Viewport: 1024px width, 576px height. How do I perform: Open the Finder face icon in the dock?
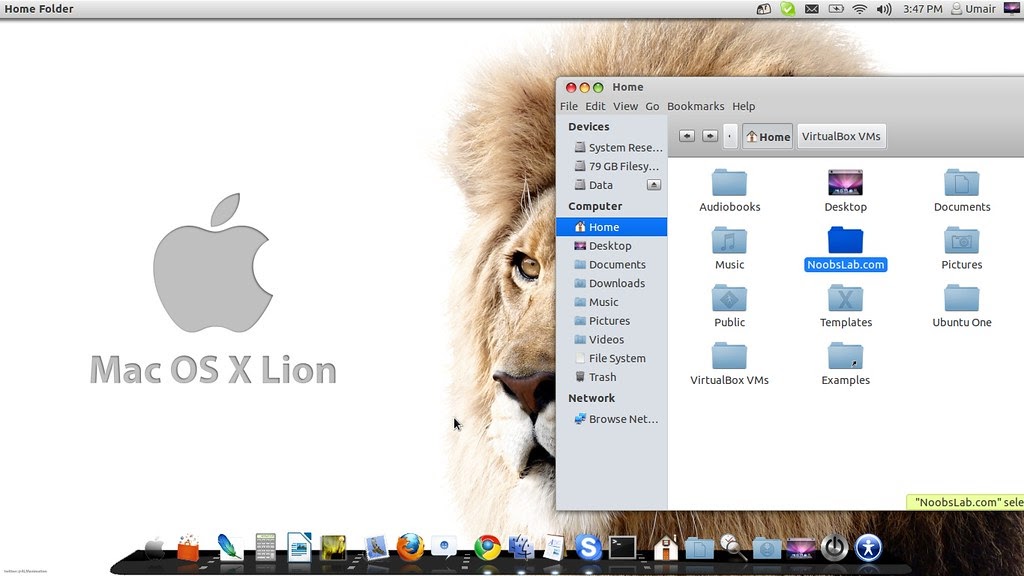coord(521,547)
